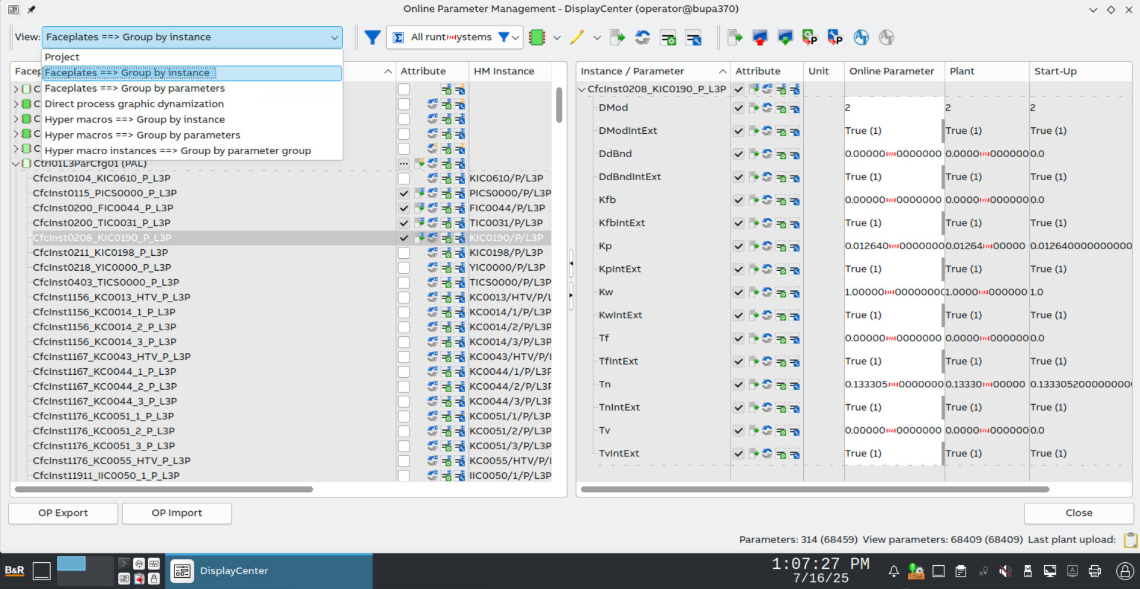Click the OP Import button

(x=176, y=513)
